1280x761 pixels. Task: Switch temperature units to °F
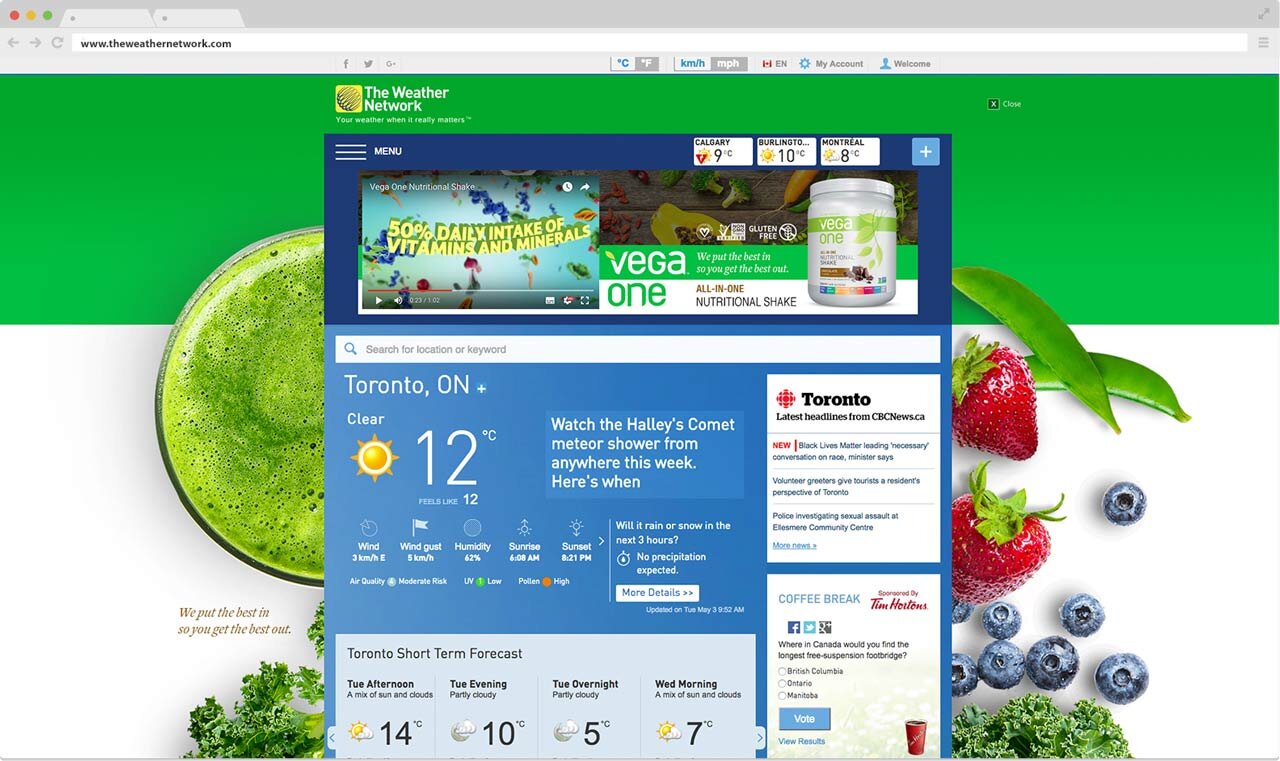tap(647, 64)
